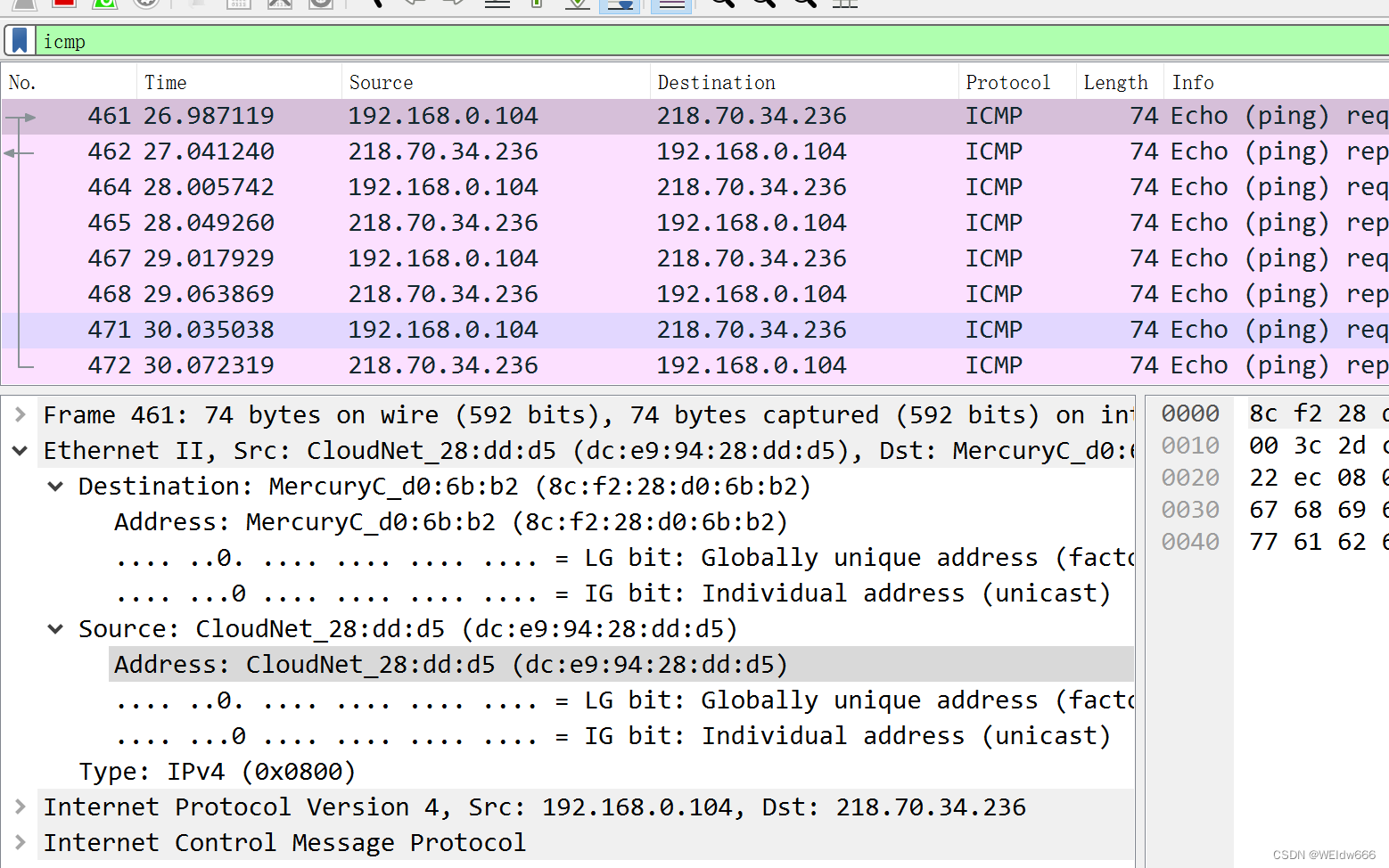Select the Frame 461 summary line
This screenshot has height=868, width=1389.
587,415
